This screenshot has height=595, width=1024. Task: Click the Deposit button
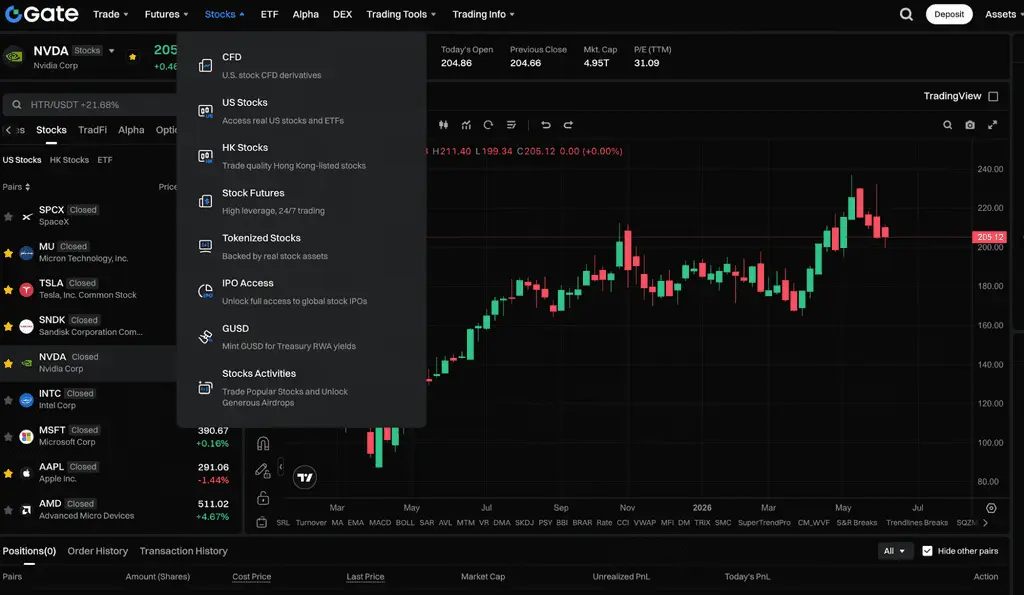coord(949,14)
